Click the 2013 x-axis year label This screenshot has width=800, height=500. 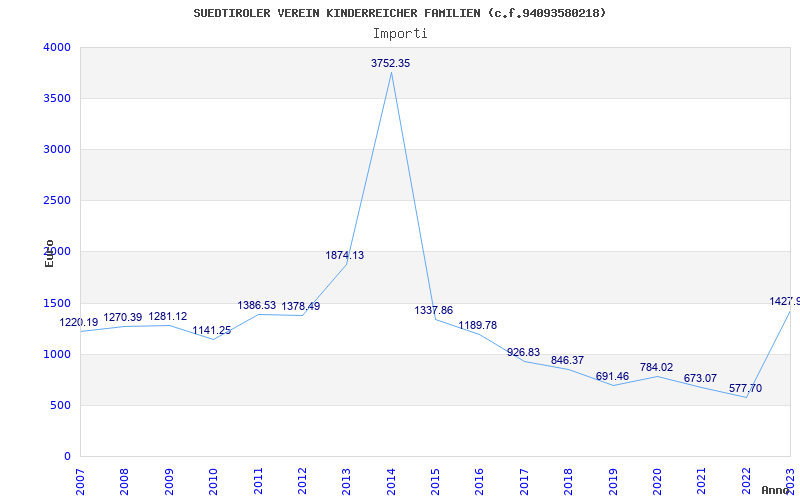[346, 481]
